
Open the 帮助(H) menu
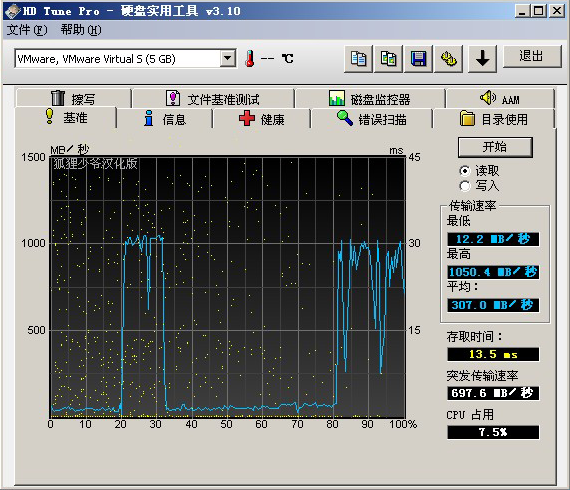pyautogui.click(x=81, y=30)
